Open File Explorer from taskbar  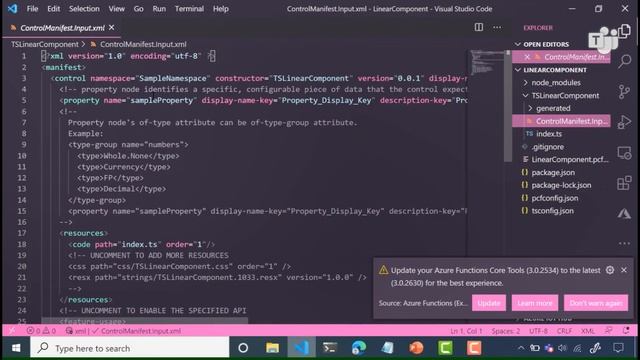[x=272, y=348]
